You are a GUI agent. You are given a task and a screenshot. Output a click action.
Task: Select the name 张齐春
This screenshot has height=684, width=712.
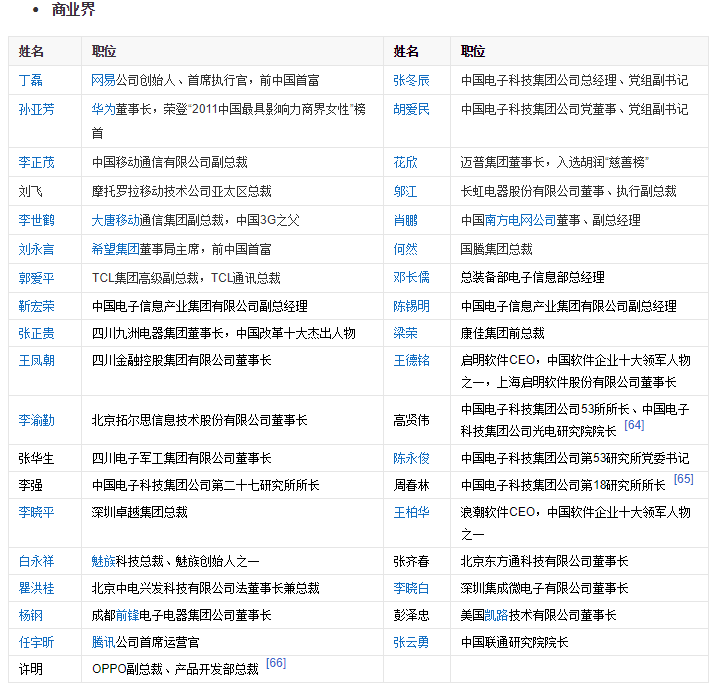point(411,561)
